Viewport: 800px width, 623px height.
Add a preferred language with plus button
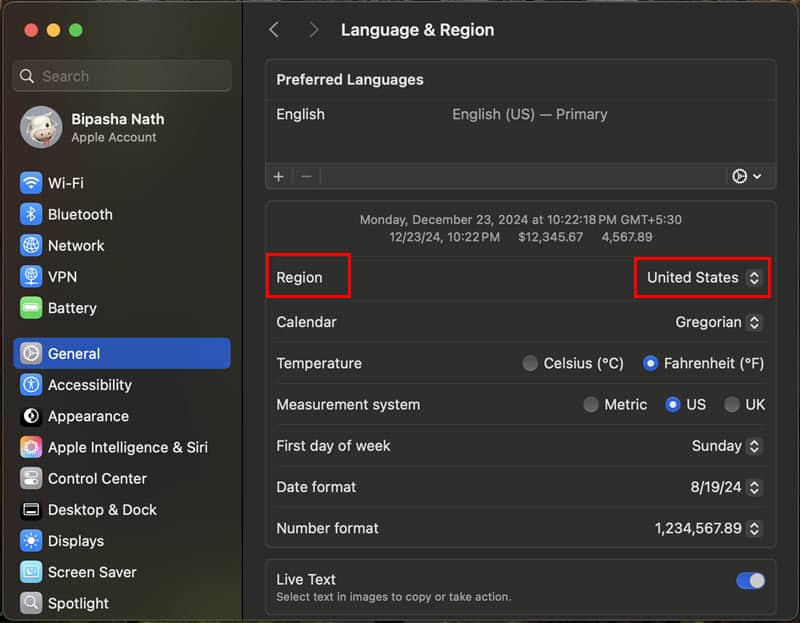point(279,176)
